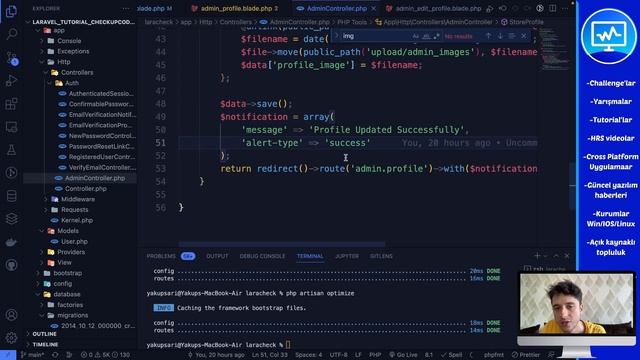Open the Extensions view
640x360 pixels.
tap(11, 104)
